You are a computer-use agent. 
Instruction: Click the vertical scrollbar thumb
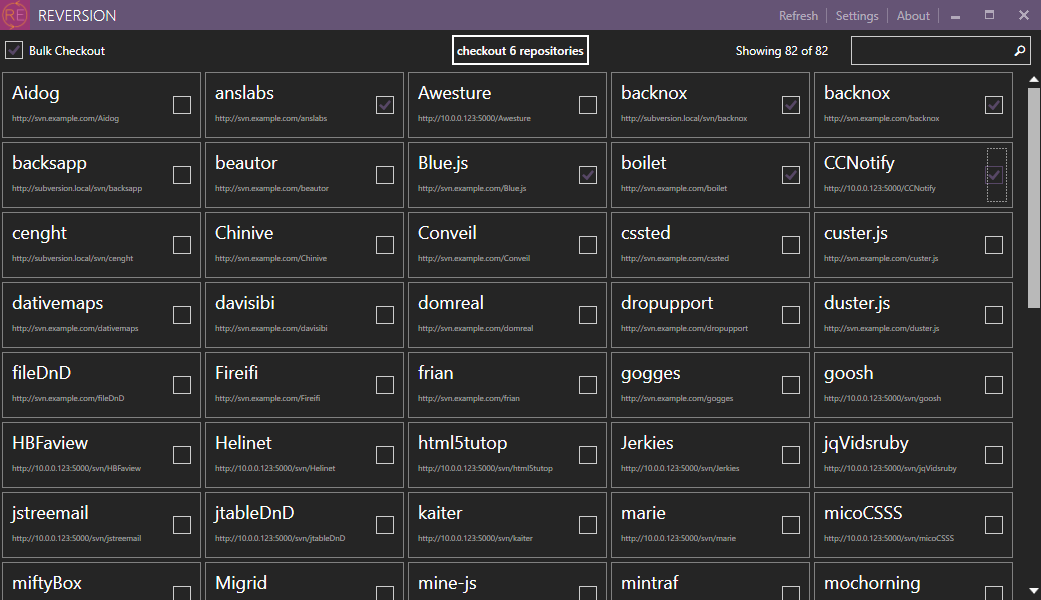click(1034, 198)
